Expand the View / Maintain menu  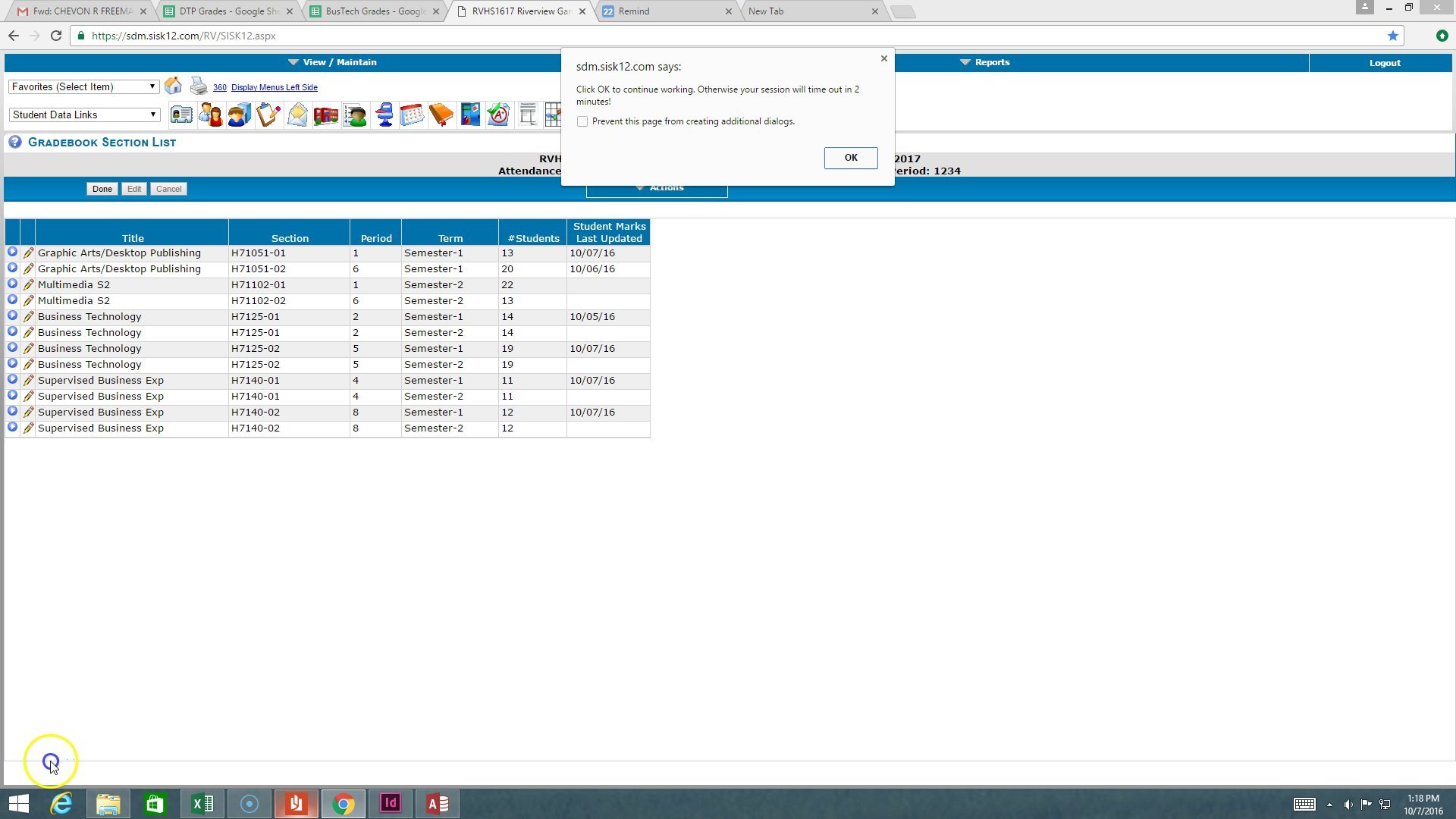tap(332, 62)
